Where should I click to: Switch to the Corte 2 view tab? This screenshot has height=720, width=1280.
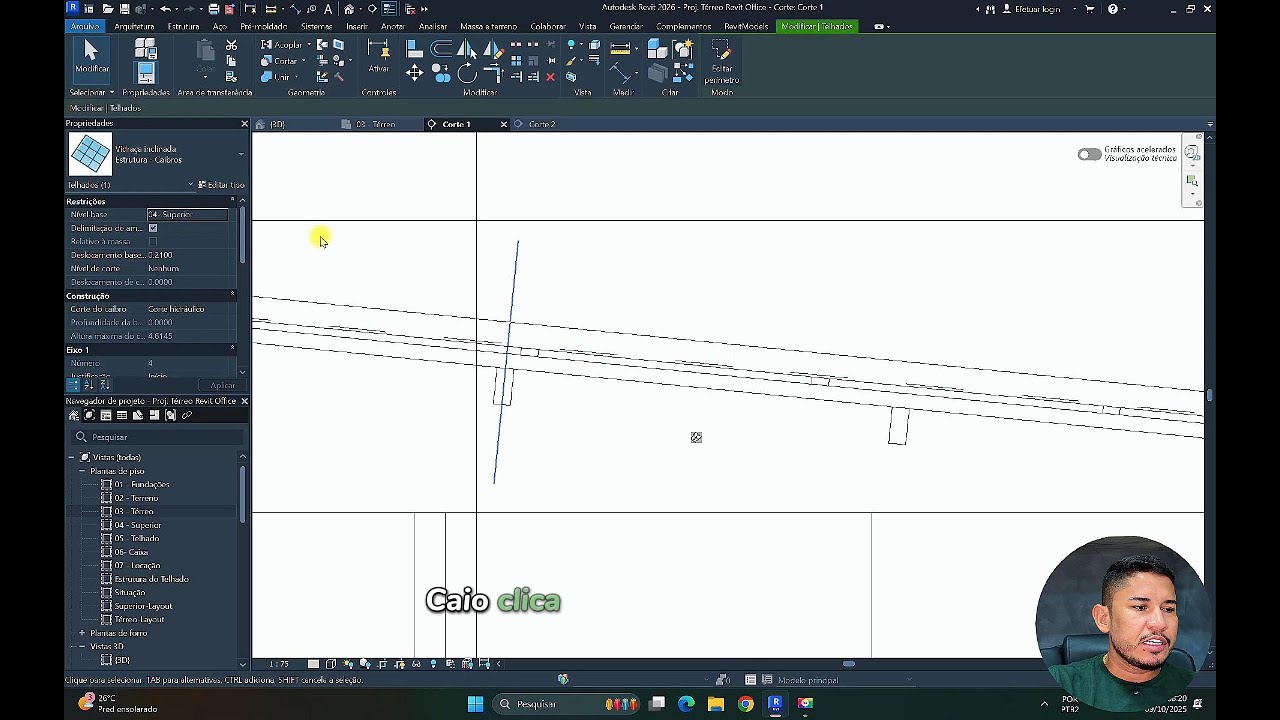tap(541, 124)
